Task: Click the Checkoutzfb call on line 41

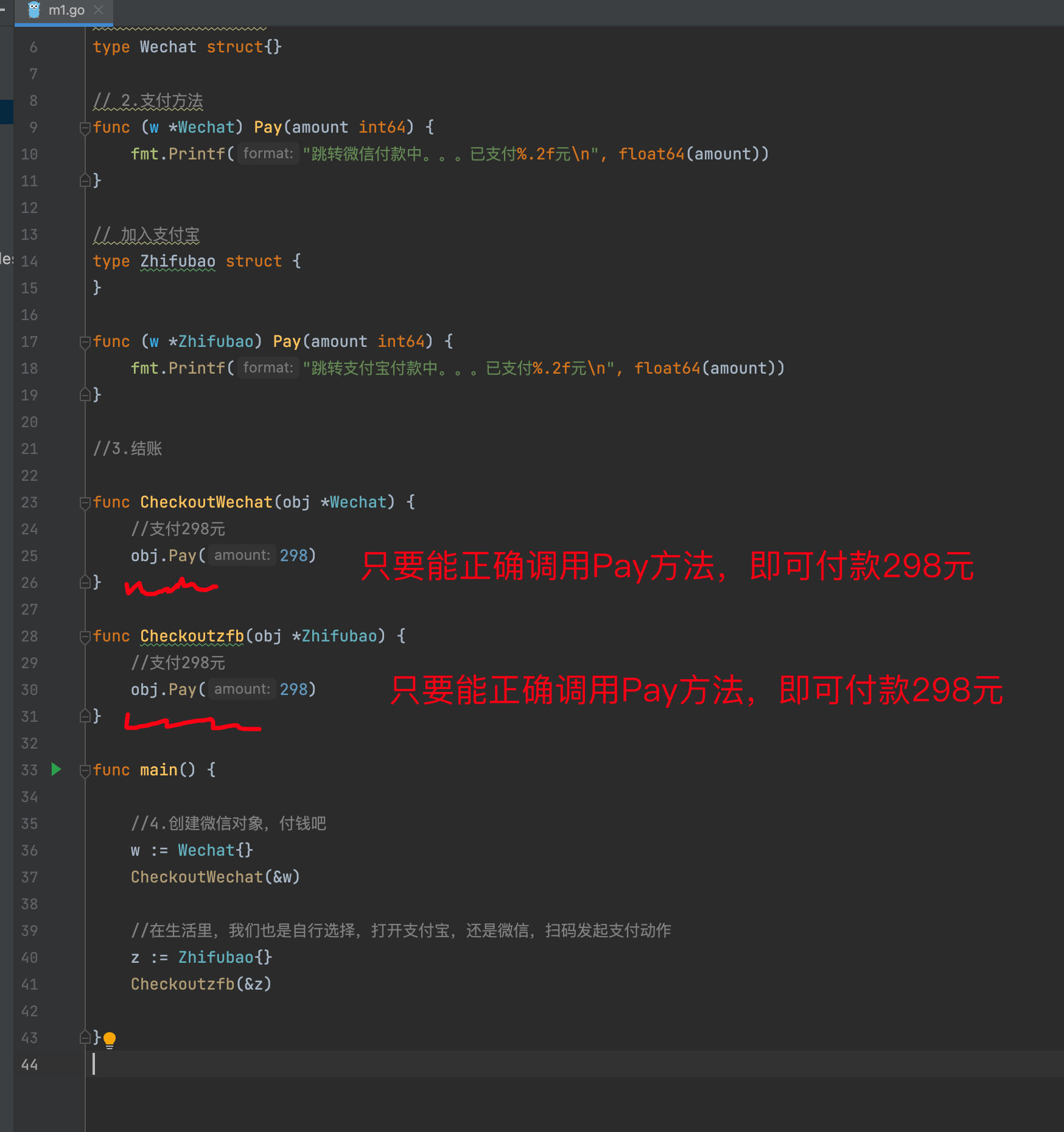Action: tap(183, 984)
